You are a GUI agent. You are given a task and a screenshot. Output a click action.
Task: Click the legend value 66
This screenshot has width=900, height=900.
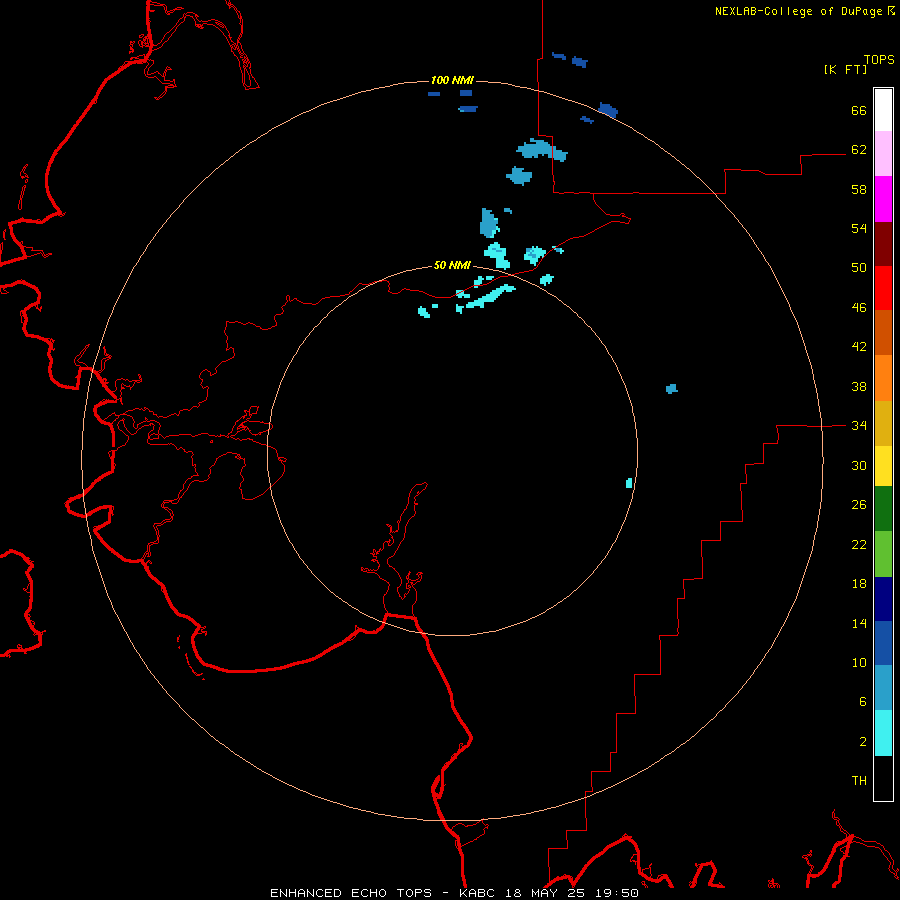[x=859, y=111]
